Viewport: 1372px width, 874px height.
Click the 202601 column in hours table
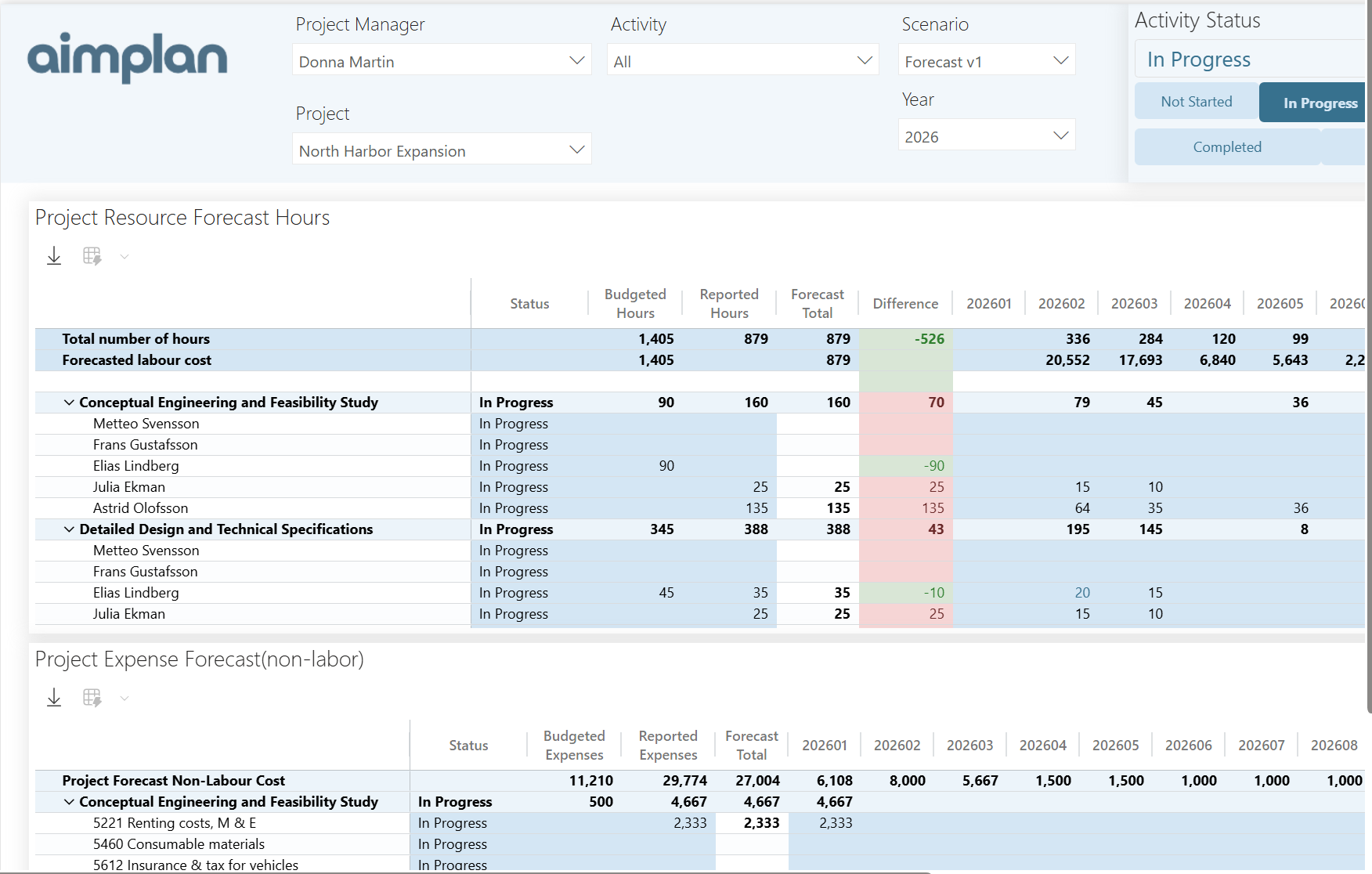(x=989, y=304)
